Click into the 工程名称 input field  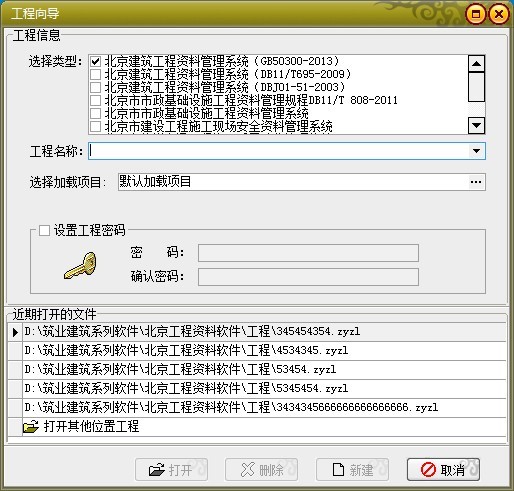coord(279,151)
